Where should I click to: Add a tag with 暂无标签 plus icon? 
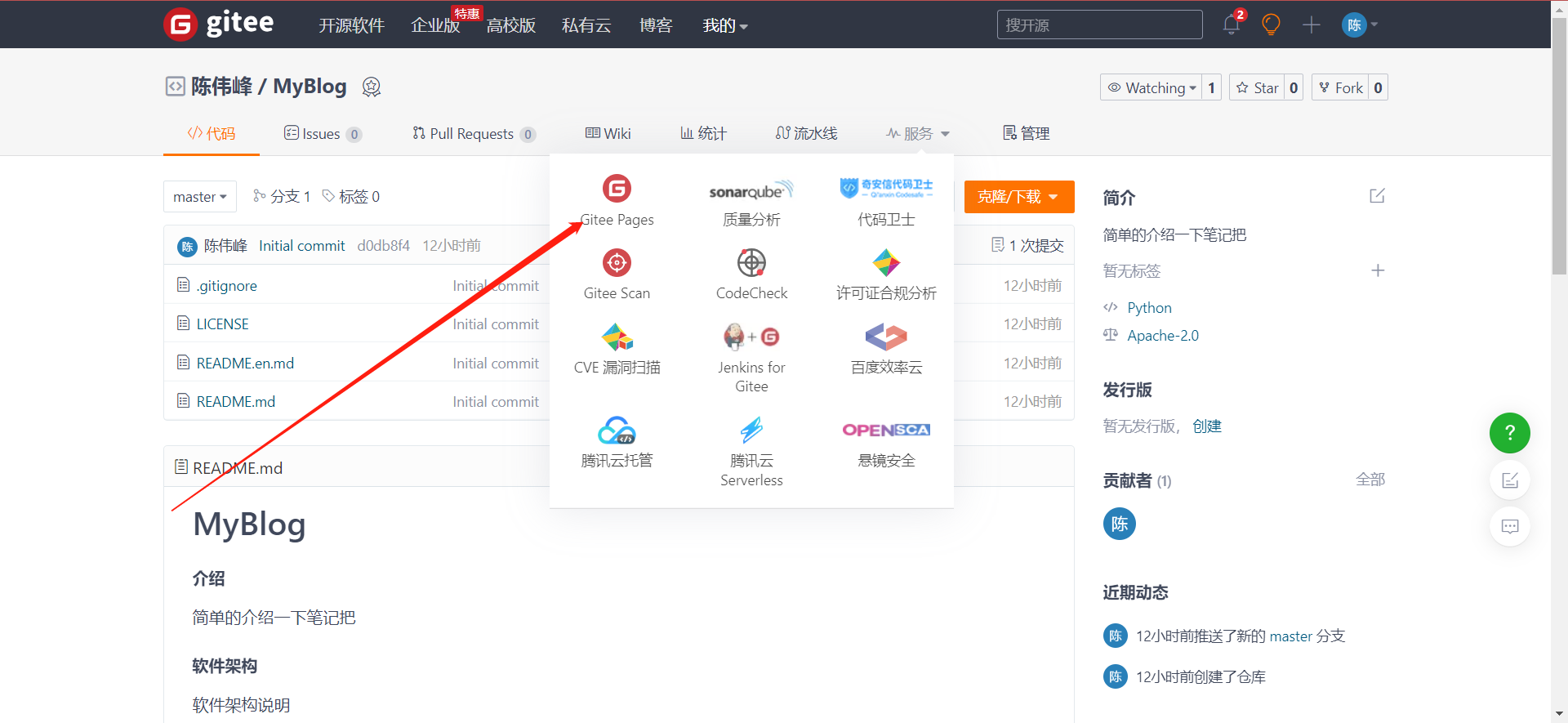(1378, 270)
